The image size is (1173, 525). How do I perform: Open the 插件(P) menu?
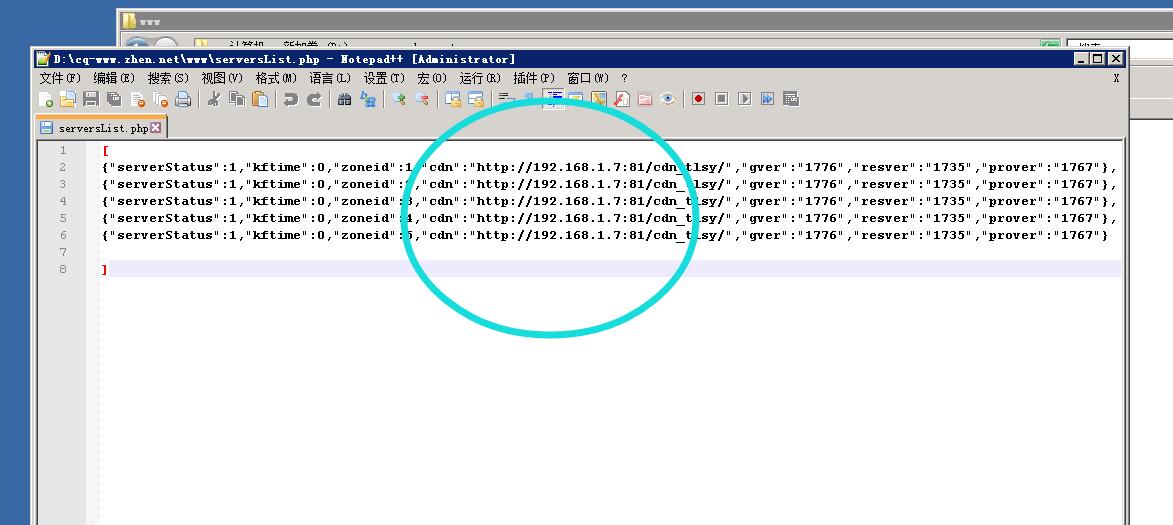(533, 78)
